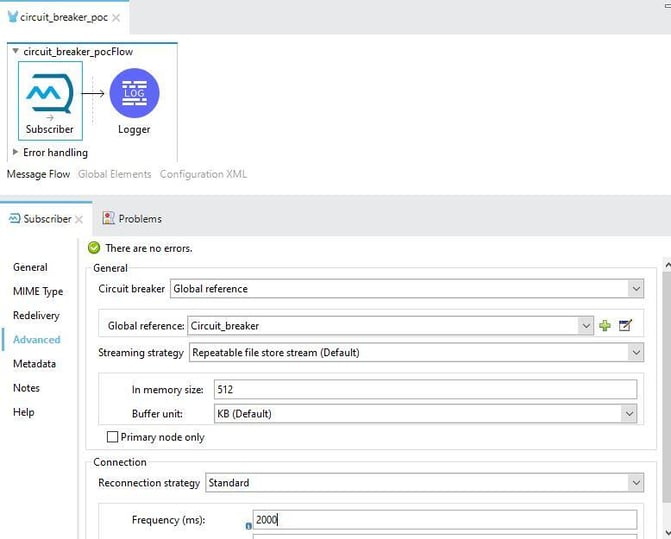Click the Connection group heading

pyautogui.click(x=120, y=462)
